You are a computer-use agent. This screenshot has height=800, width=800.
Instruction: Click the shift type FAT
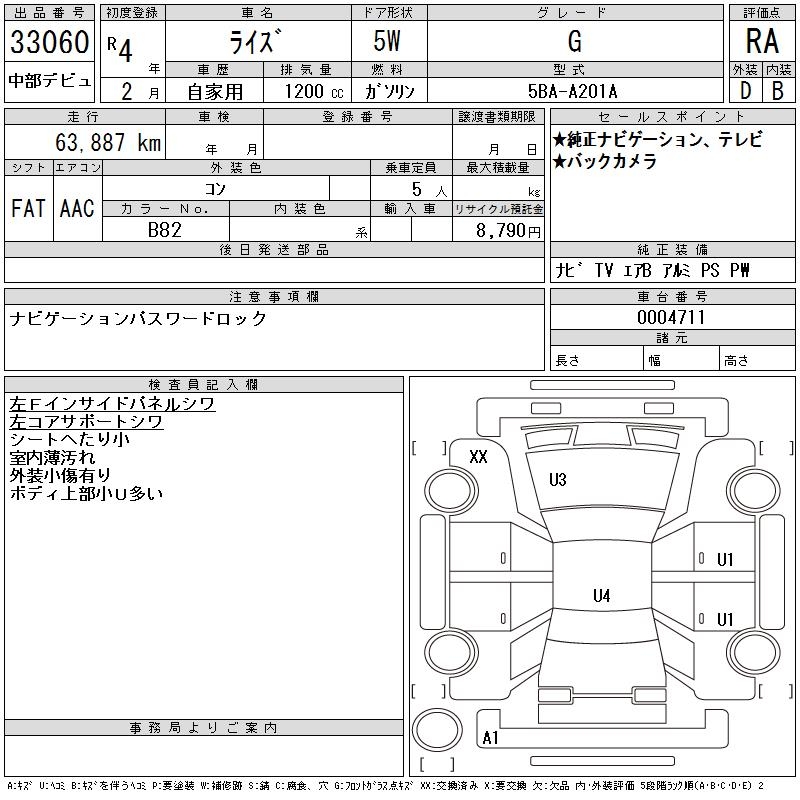tap(28, 208)
